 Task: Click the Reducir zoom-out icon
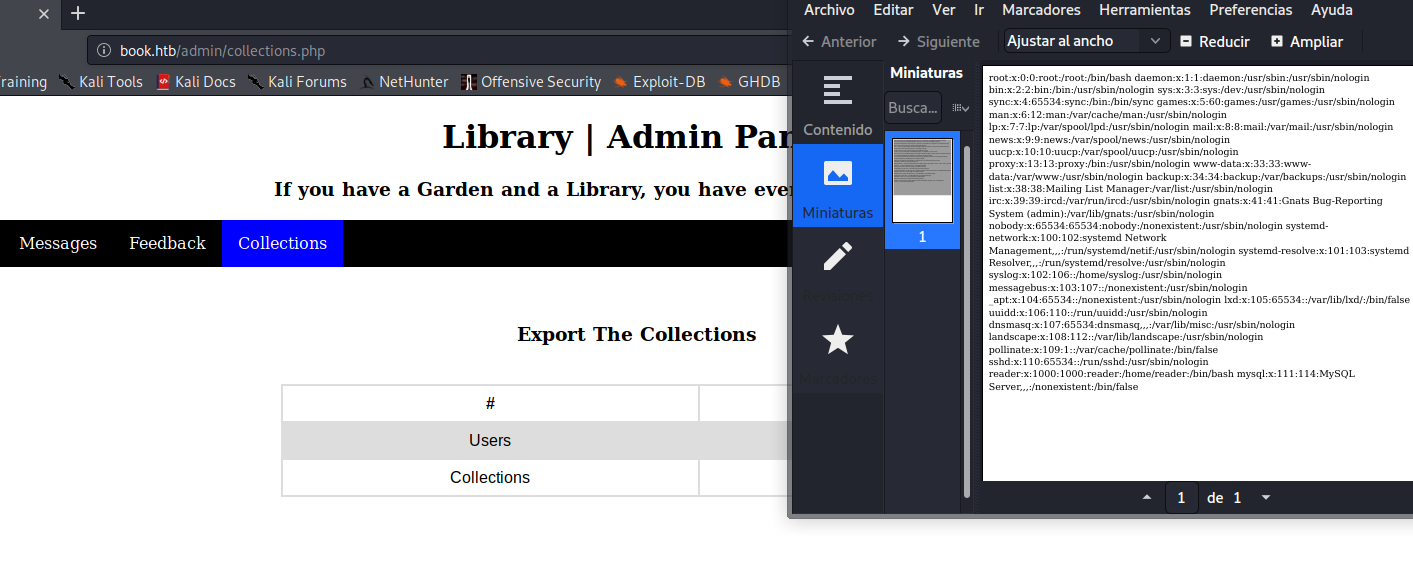pyautogui.click(x=1186, y=41)
